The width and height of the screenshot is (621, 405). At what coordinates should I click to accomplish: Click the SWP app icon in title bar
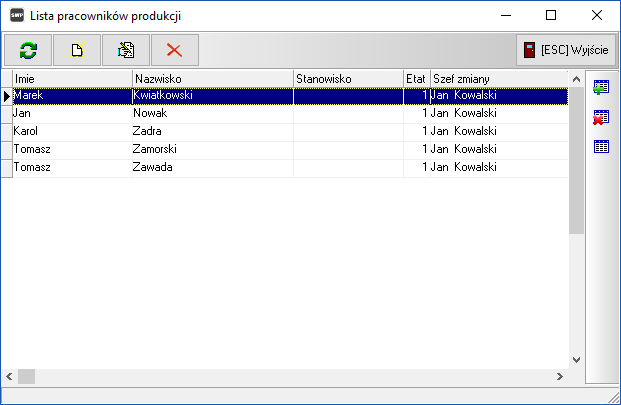(17, 16)
